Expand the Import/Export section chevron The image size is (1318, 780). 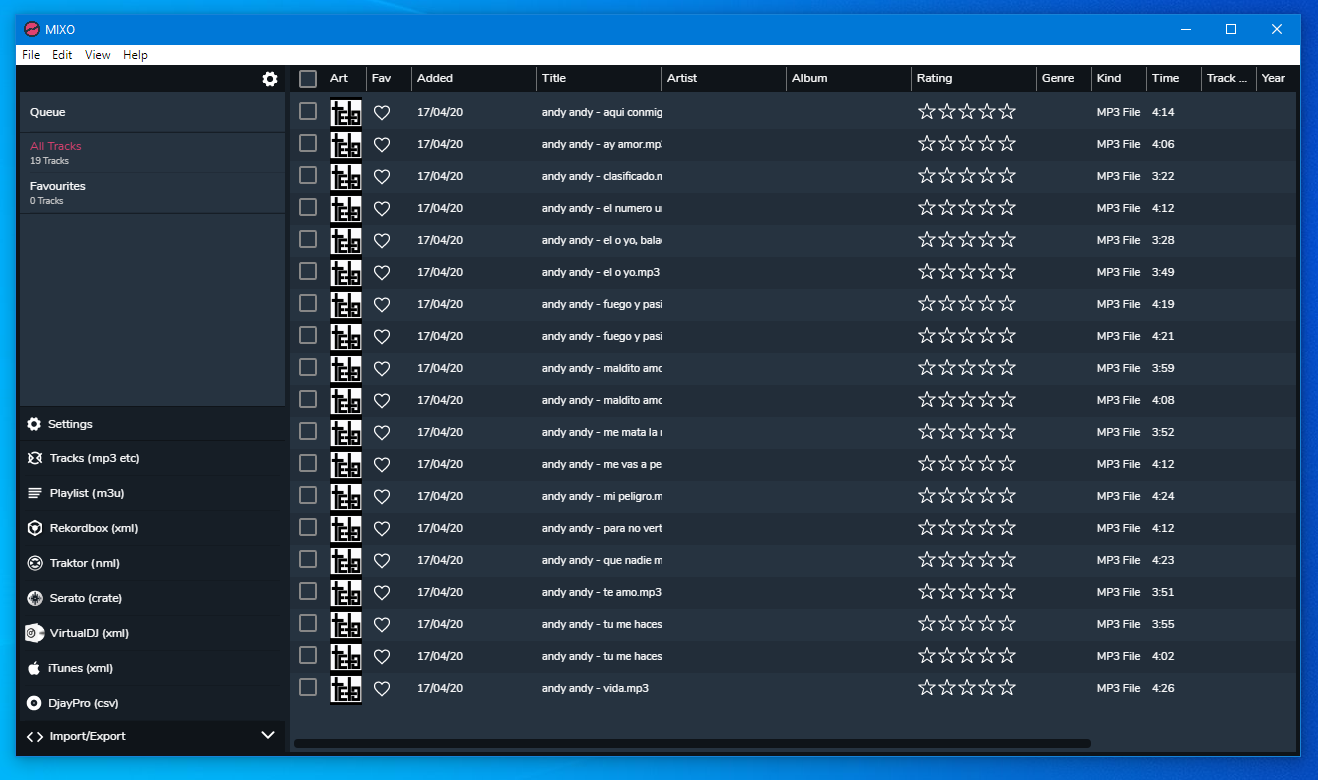coord(267,735)
